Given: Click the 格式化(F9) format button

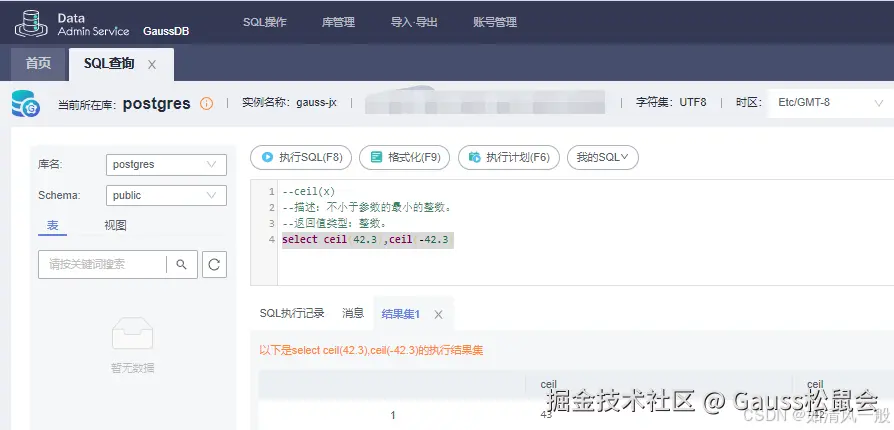Looking at the screenshot, I should (x=404, y=157).
